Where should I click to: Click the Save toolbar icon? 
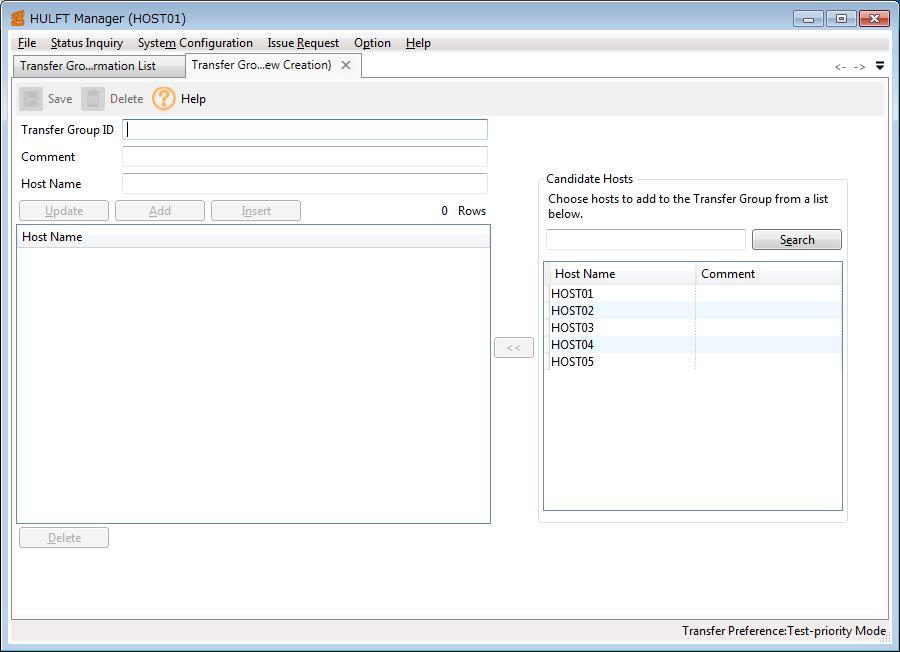(x=31, y=99)
